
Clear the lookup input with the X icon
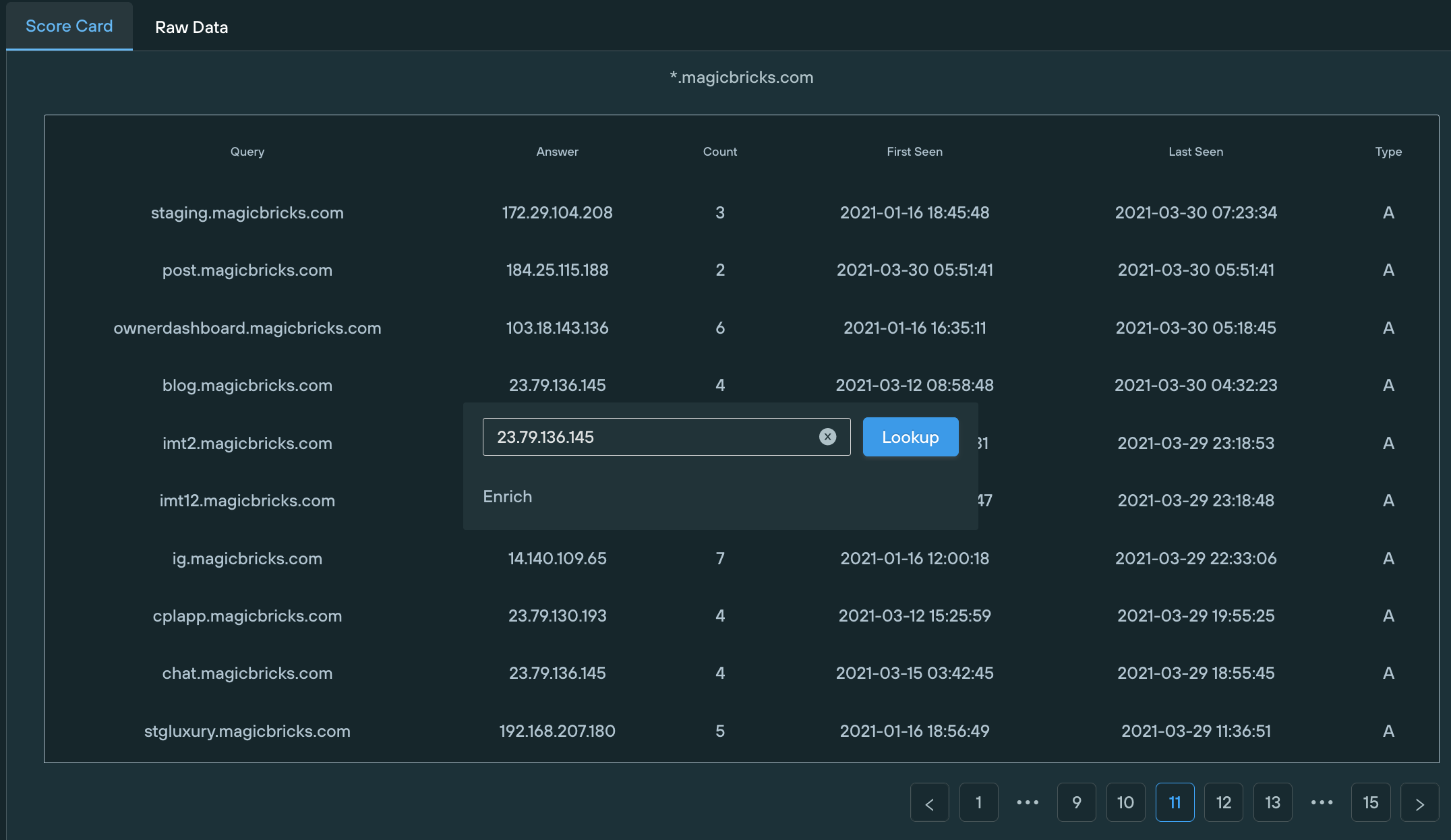tap(827, 437)
